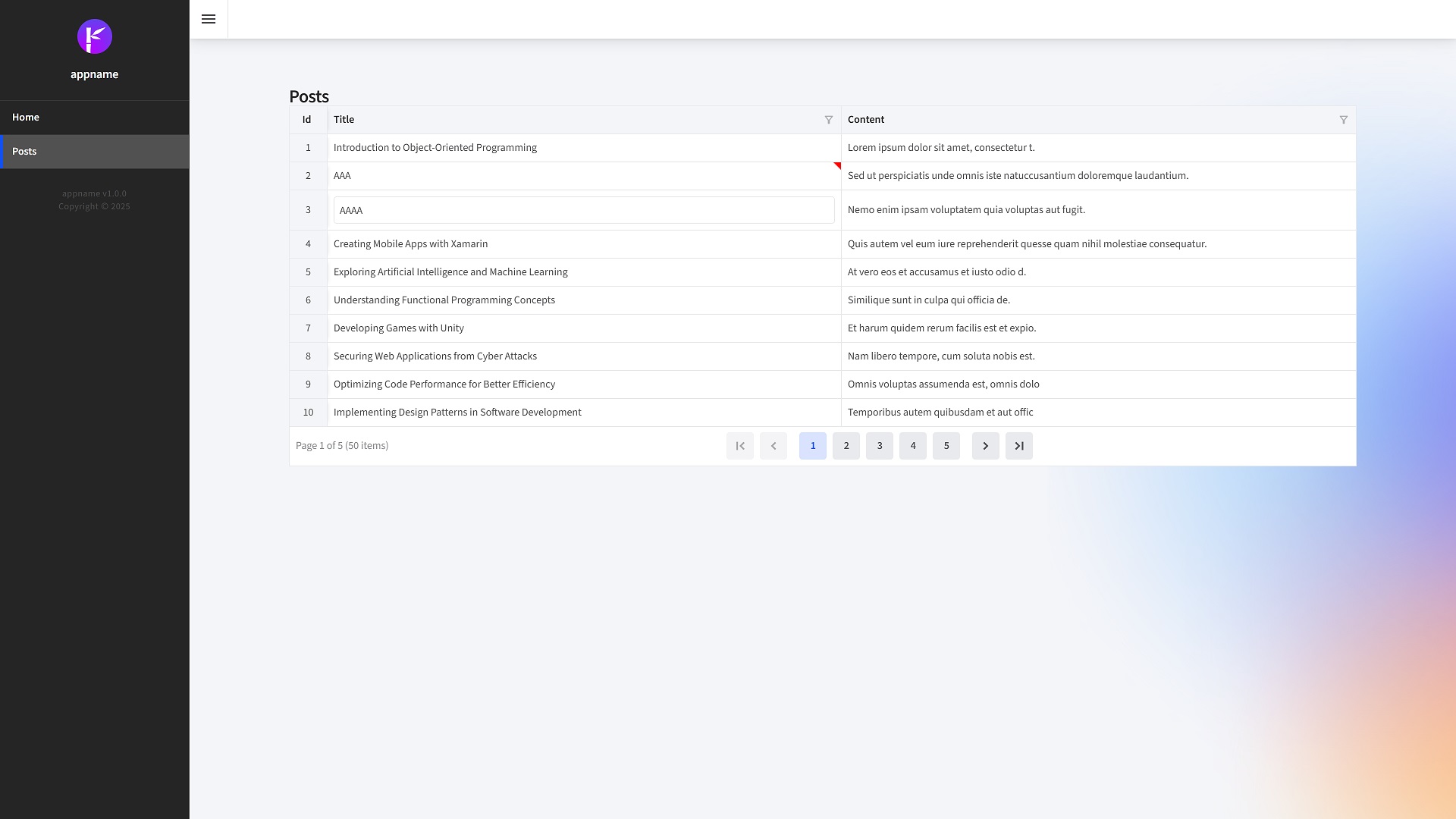Viewport: 1456px width, 819px height.
Task: Click "Temporibus autem quibusdam" content cell
Action: (1099, 413)
